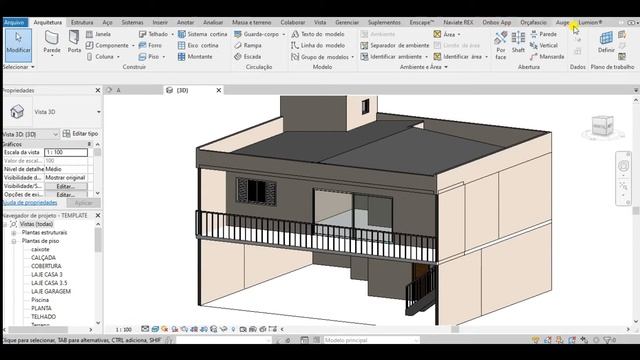Collapse the Plantas de piso tree node
Viewport: 640px width, 360px height.
13,241
